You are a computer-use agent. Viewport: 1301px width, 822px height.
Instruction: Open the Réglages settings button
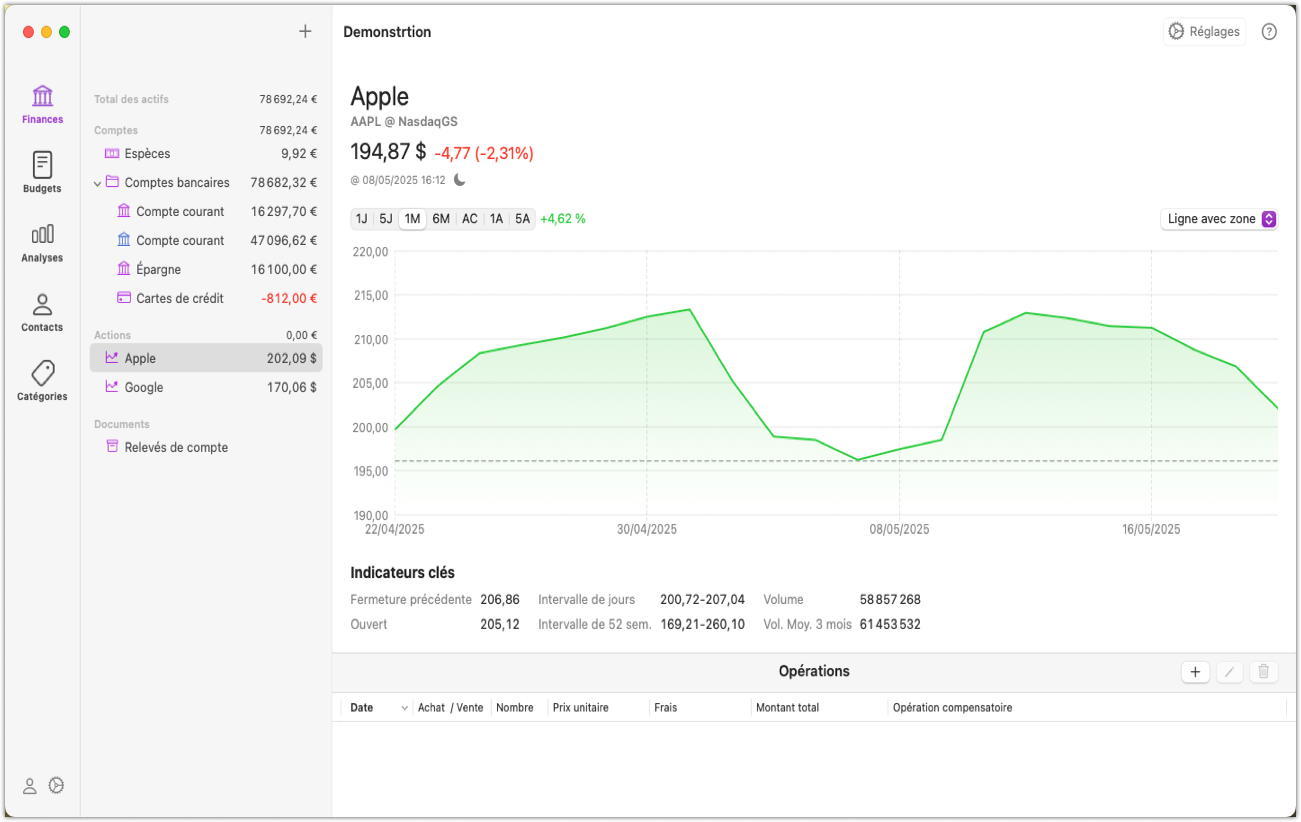coord(1205,32)
